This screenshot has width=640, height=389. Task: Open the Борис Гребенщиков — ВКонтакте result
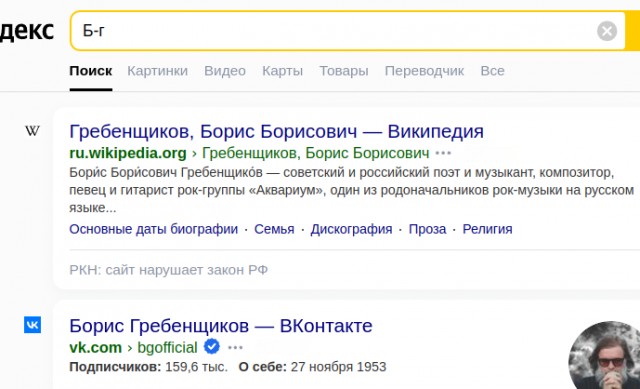tap(221, 326)
